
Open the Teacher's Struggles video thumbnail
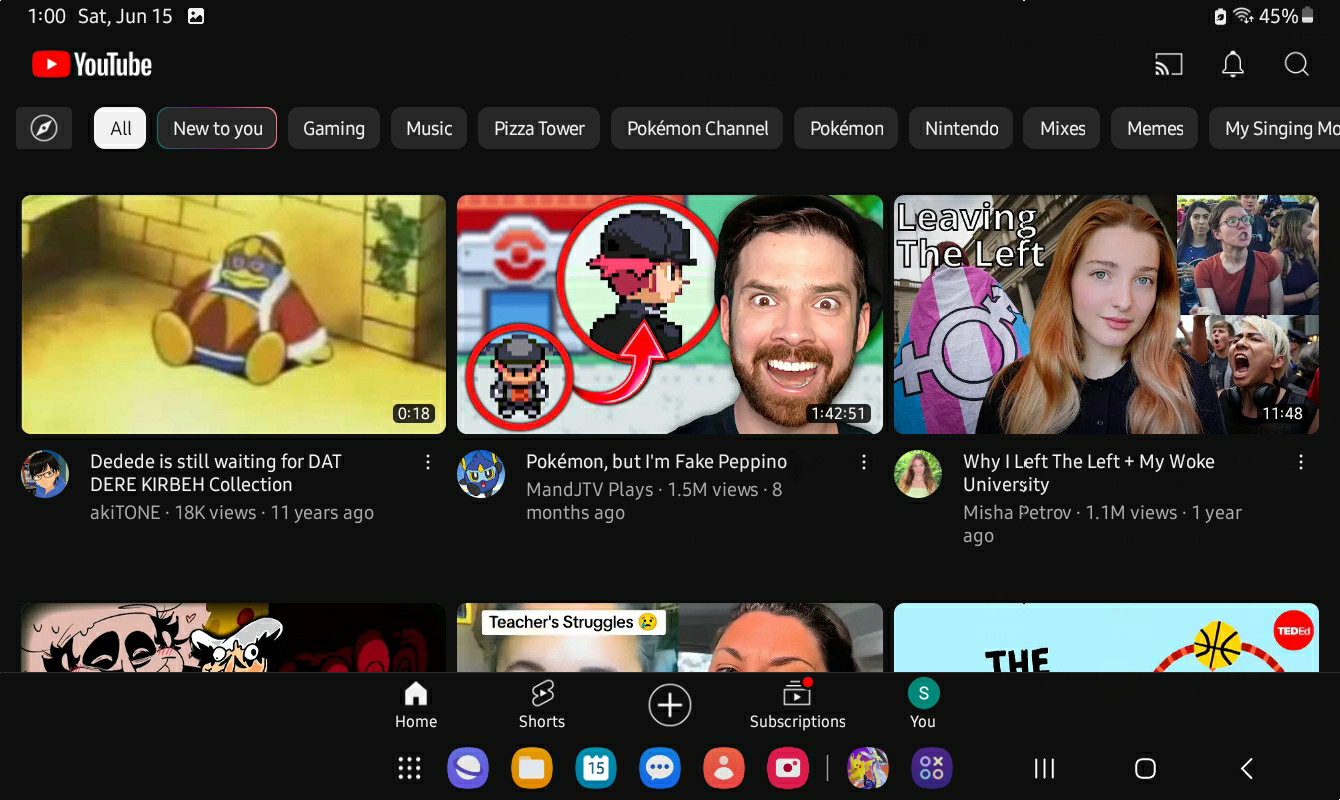coord(670,637)
